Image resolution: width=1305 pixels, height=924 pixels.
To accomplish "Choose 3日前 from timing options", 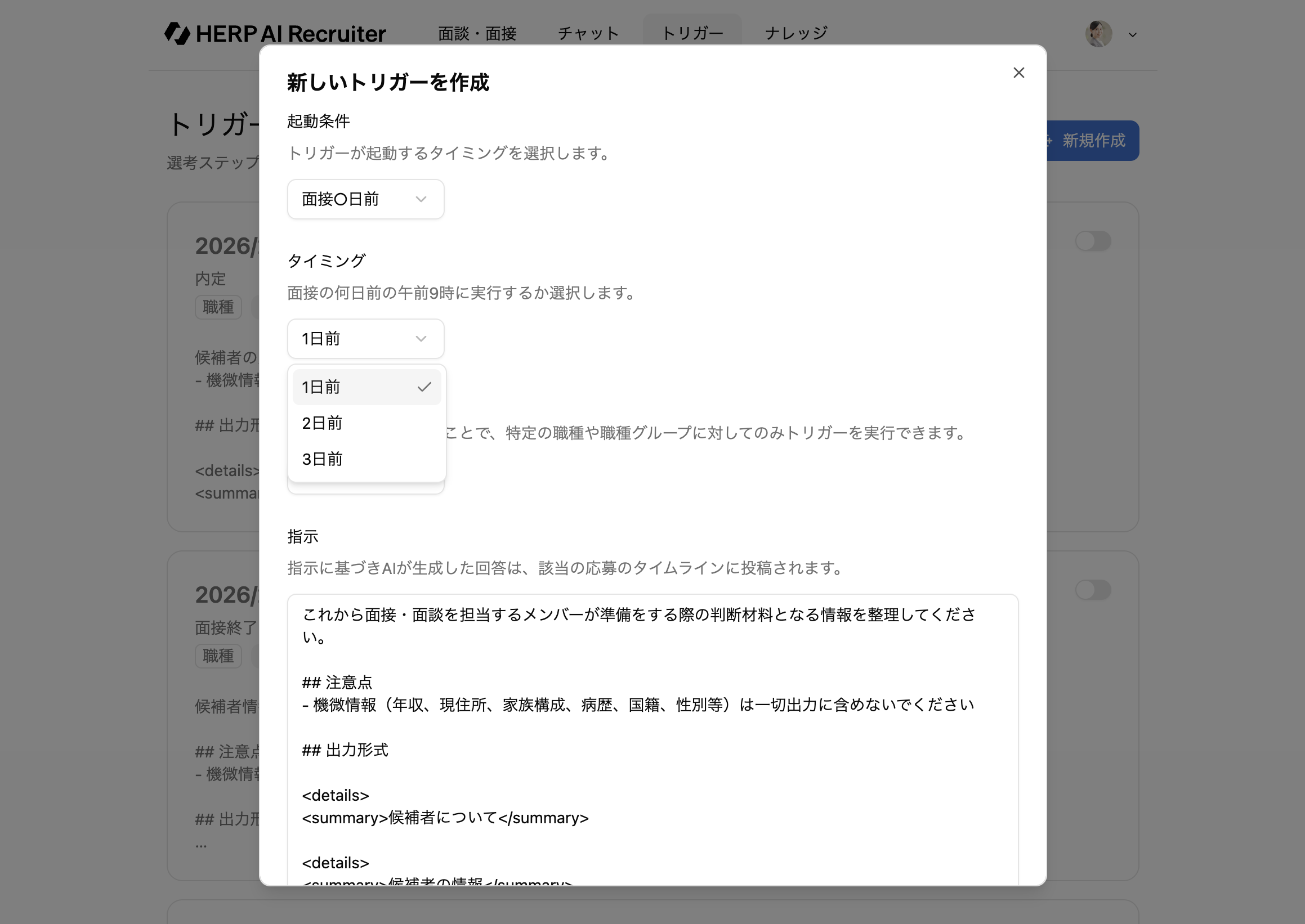I will tap(353, 459).
